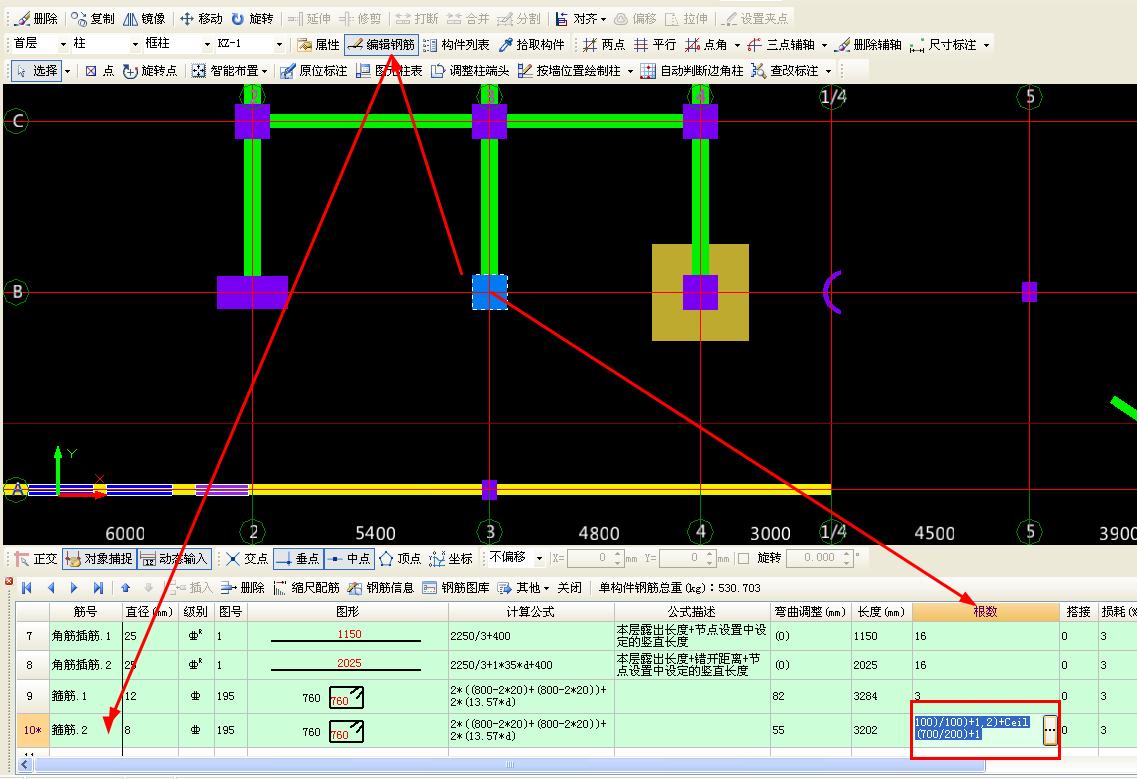Click 筋号 column header
1137x779 pixels.
click(x=86, y=611)
